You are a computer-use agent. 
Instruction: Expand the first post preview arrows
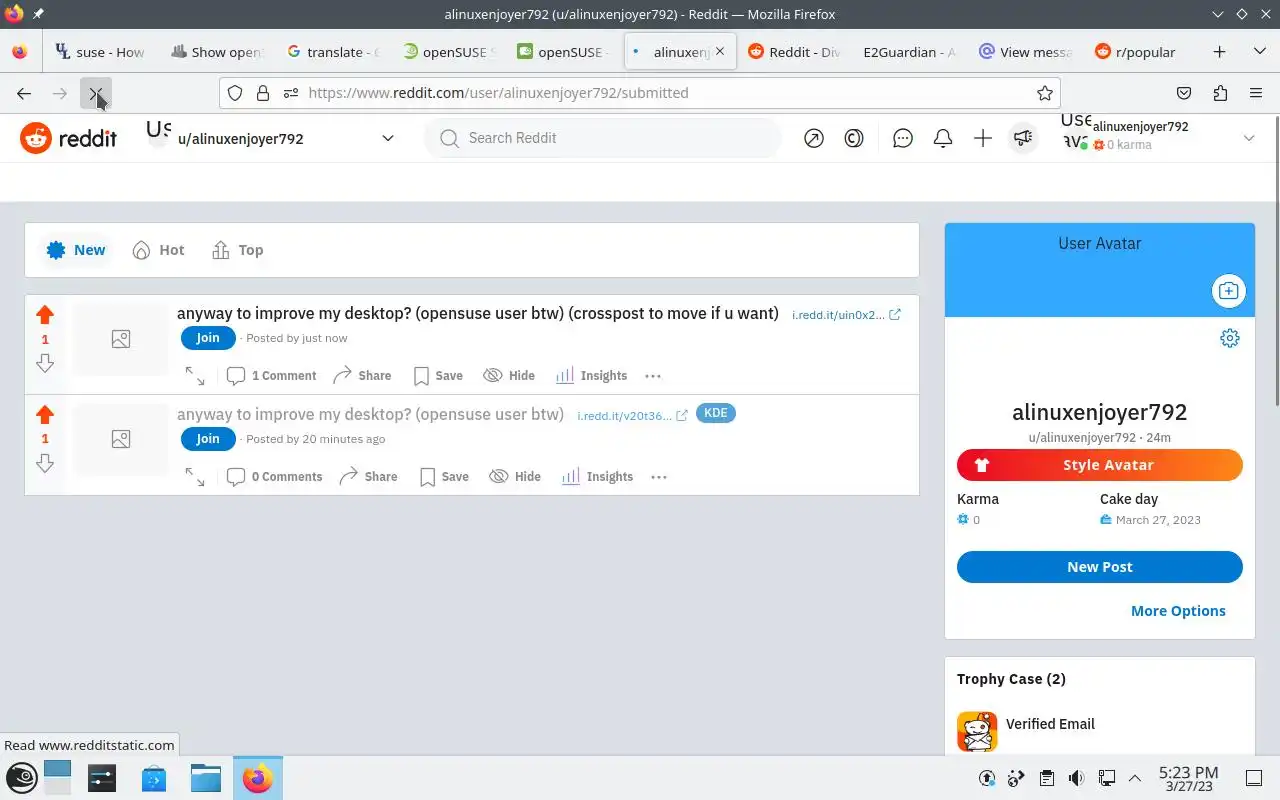tap(195, 376)
